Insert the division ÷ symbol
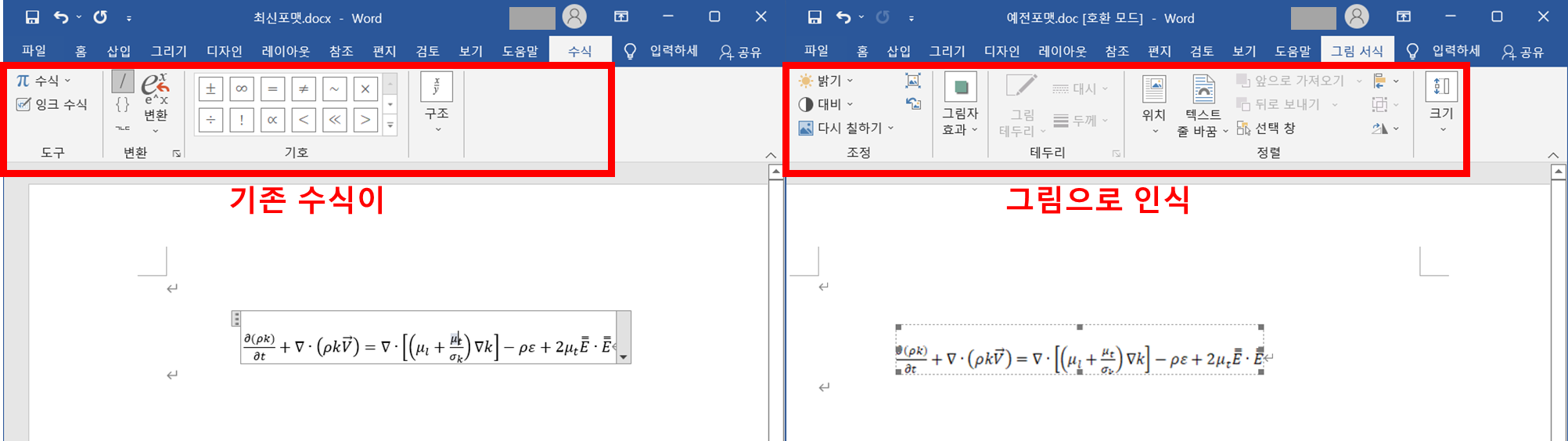This screenshot has width=1568, height=441. coord(210,120)
